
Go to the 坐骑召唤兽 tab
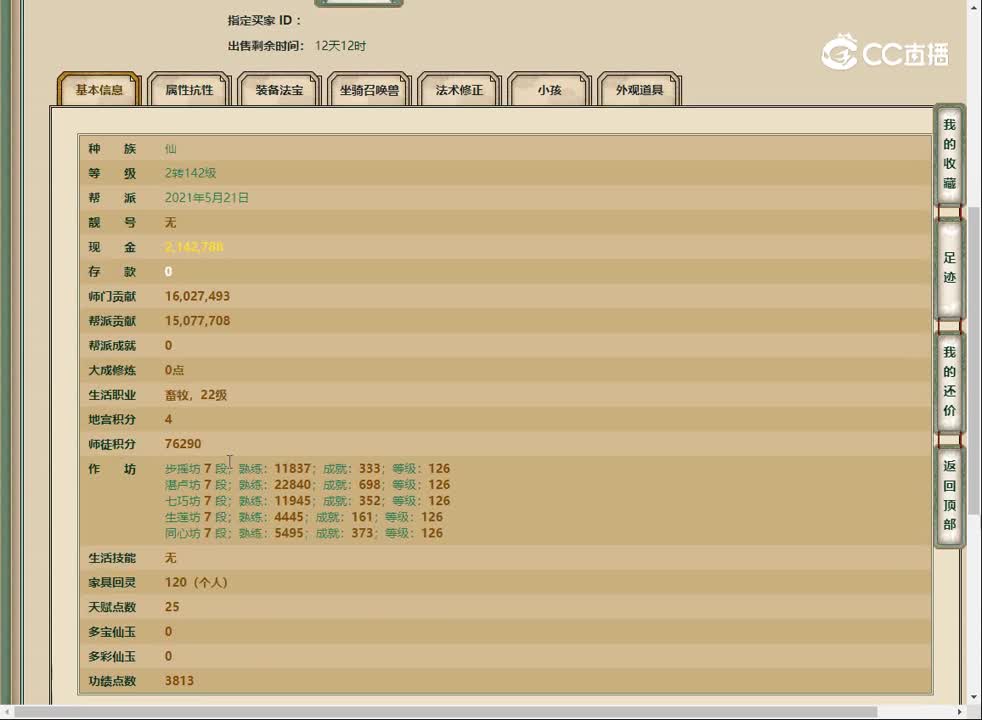coord(369,90)
